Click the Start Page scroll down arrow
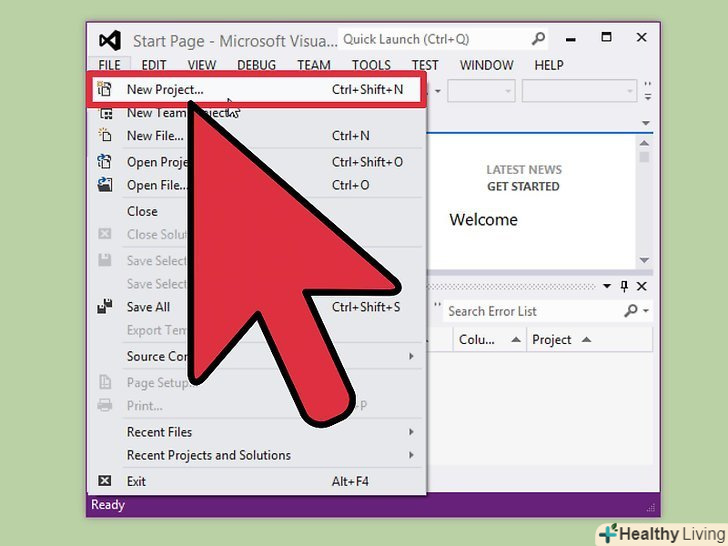728x546 pixels. [x=644, y=260]
